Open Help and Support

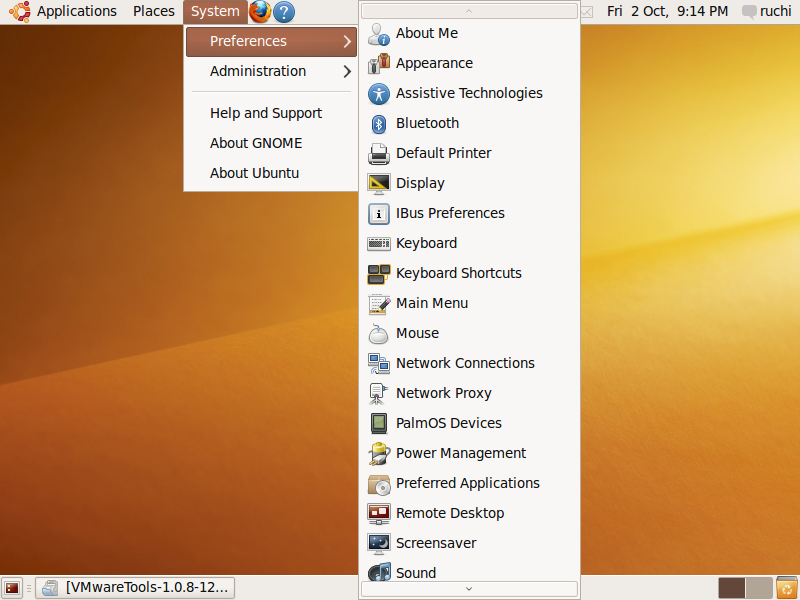tap(266, 113)
